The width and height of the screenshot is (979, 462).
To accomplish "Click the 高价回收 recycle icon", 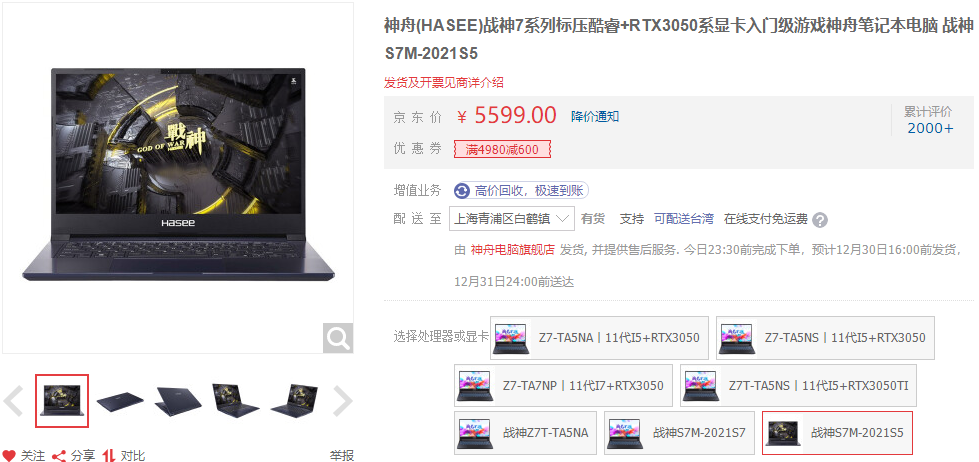I will [462, 190].
